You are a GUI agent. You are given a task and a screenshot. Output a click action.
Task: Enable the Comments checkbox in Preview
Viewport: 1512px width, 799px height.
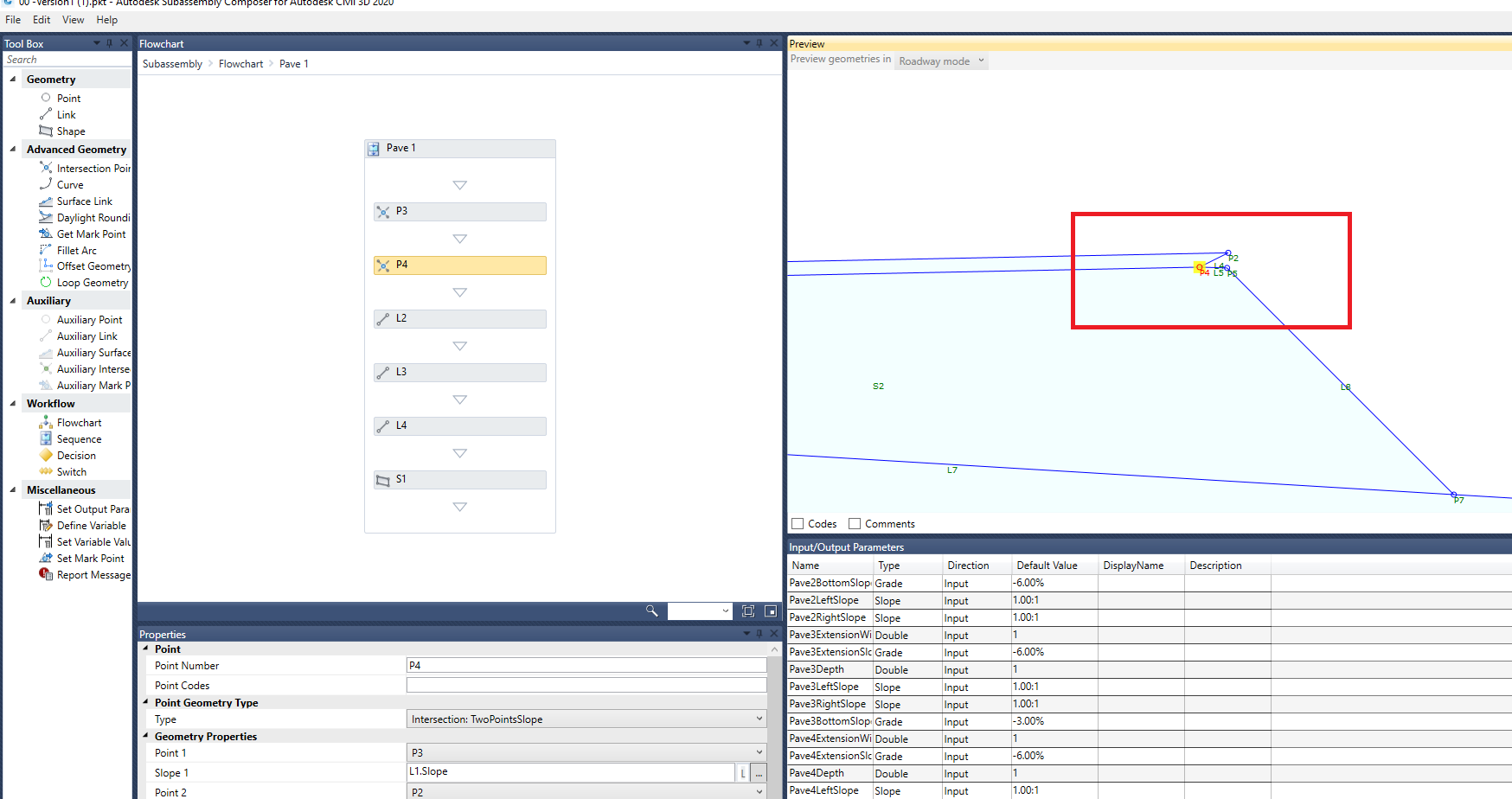click(x=855, y=523)
